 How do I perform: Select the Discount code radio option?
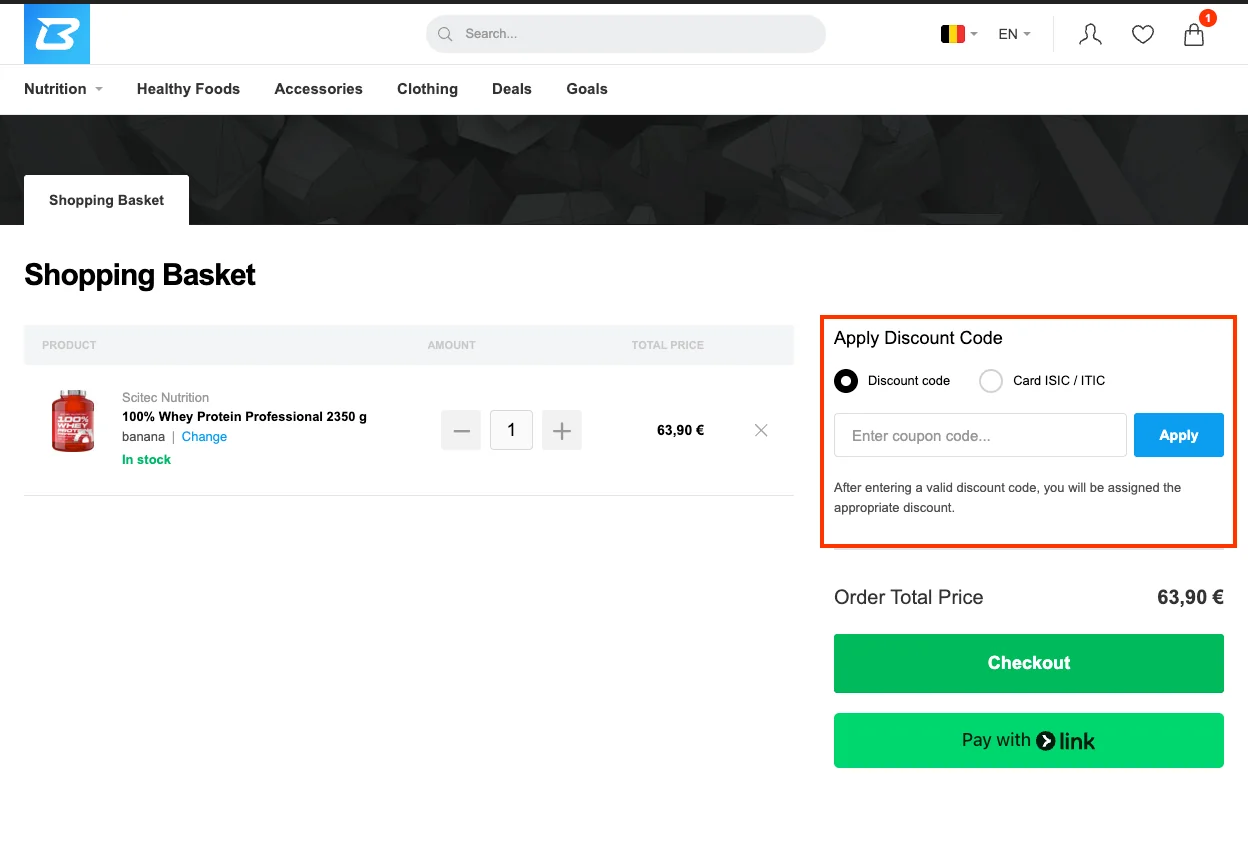(x=846, y=381)
